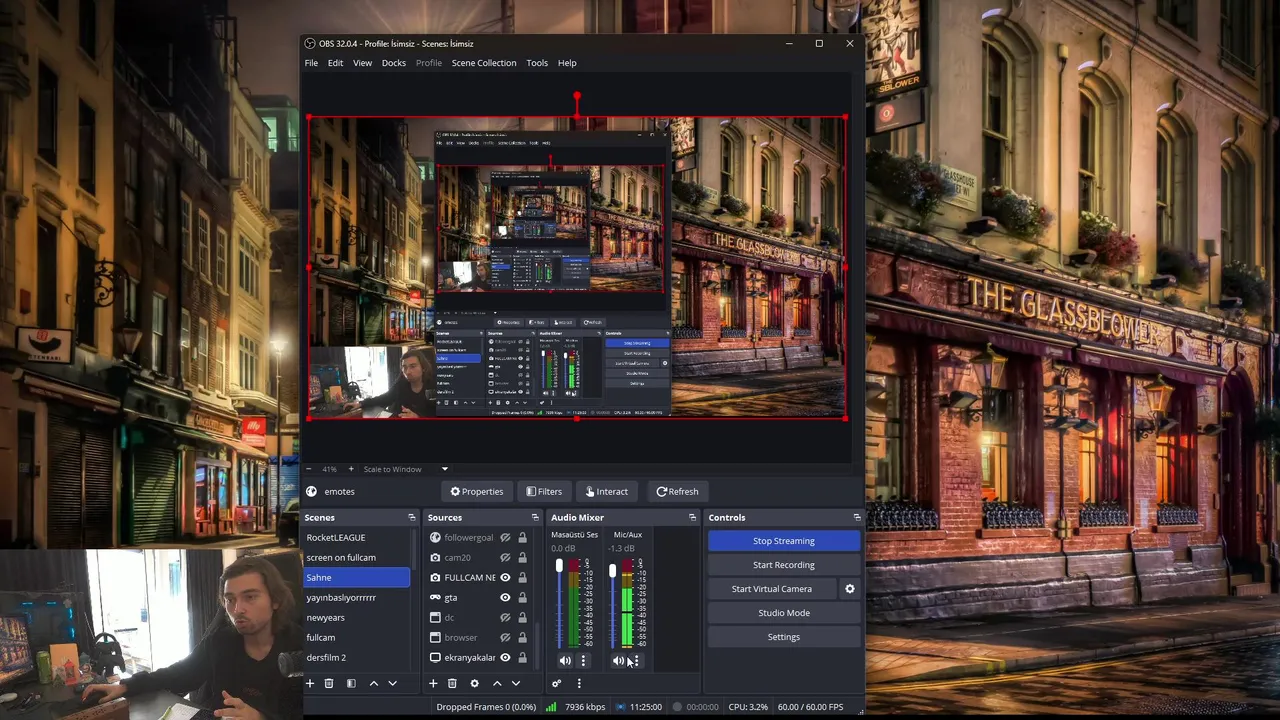This screenshot has height=720, width=1280.
Task: Open selected source properties gear
Action: [x=474, y=683]
